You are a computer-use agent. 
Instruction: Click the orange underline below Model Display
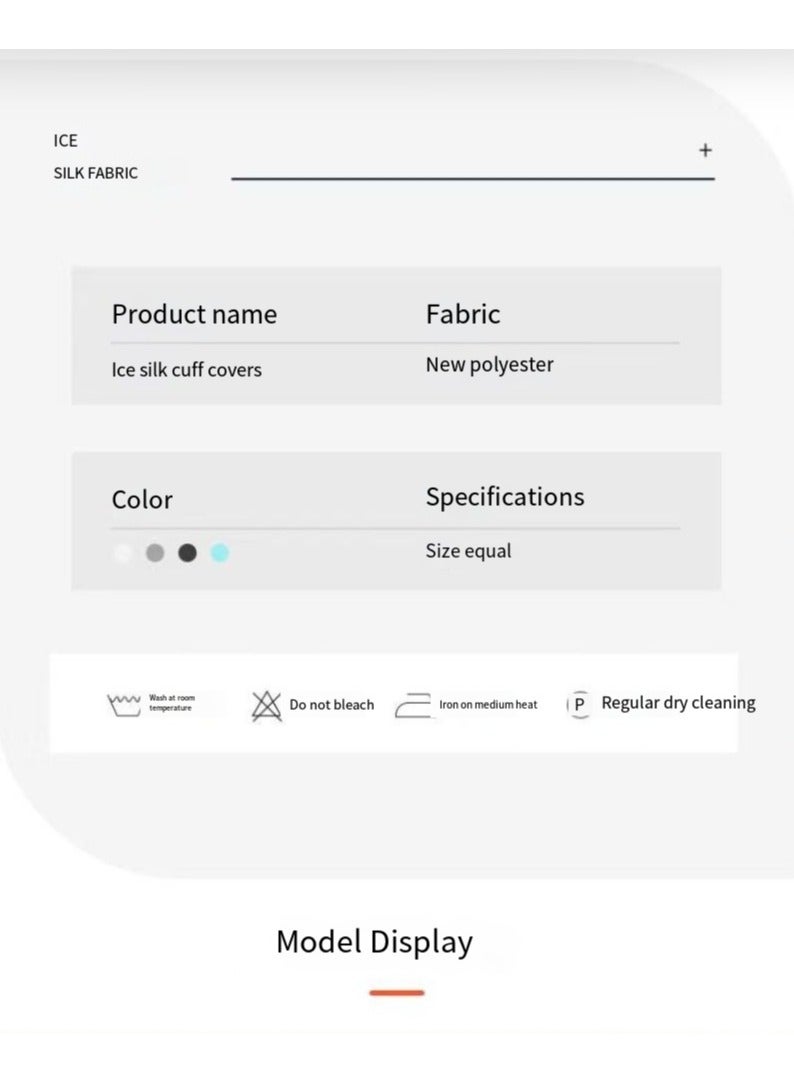pos(397,993)
